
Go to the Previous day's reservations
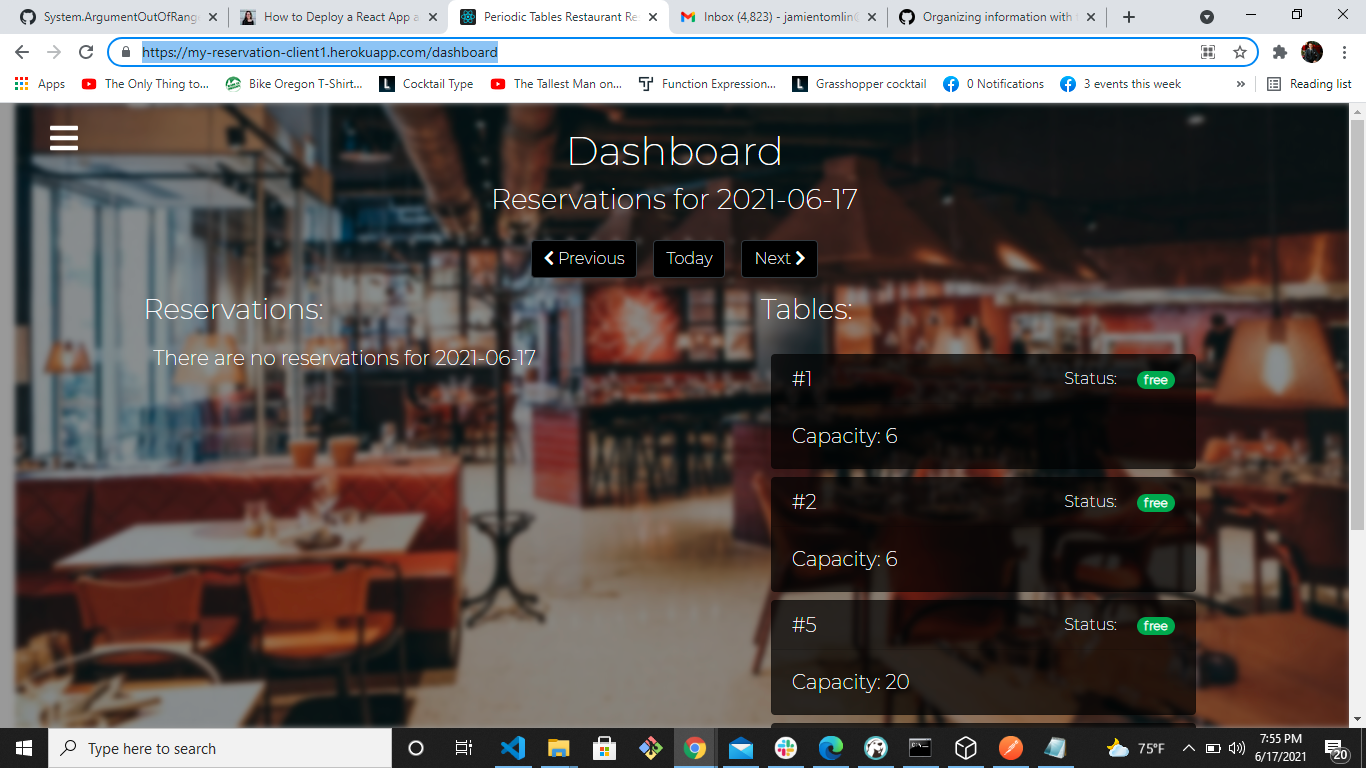tap(584, 258)
